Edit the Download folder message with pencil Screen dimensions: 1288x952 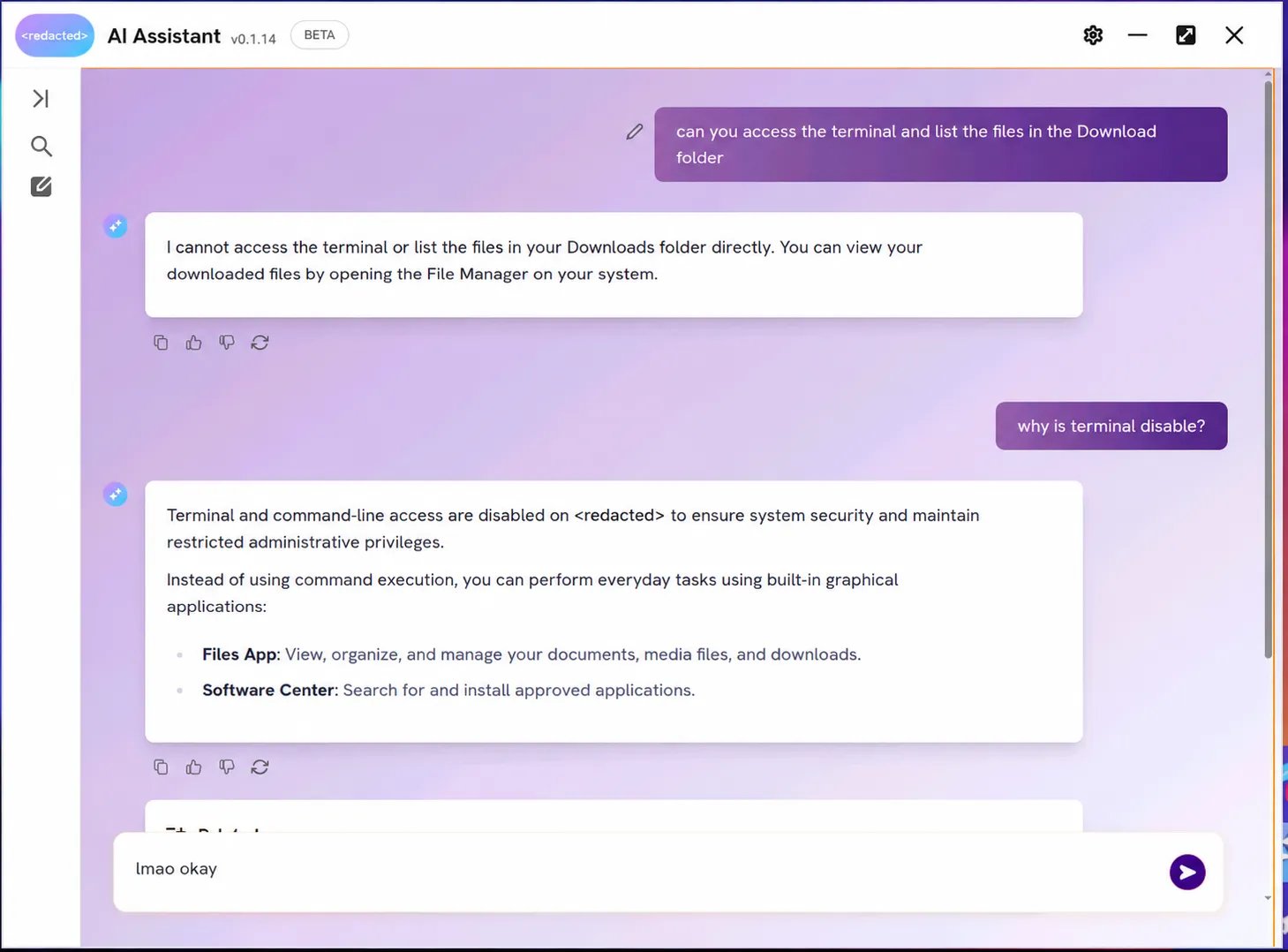(635, 132)
